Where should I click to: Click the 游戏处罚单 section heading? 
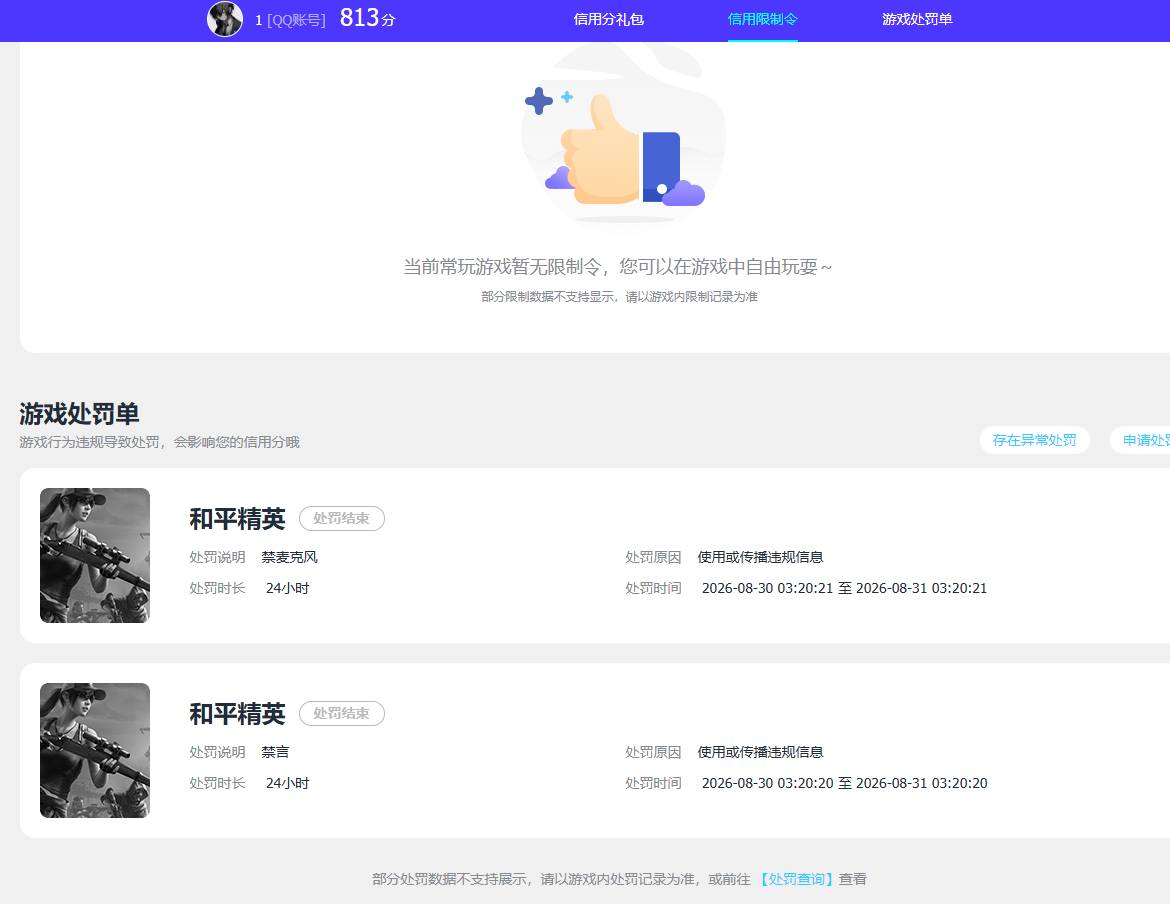click(79, 413)
